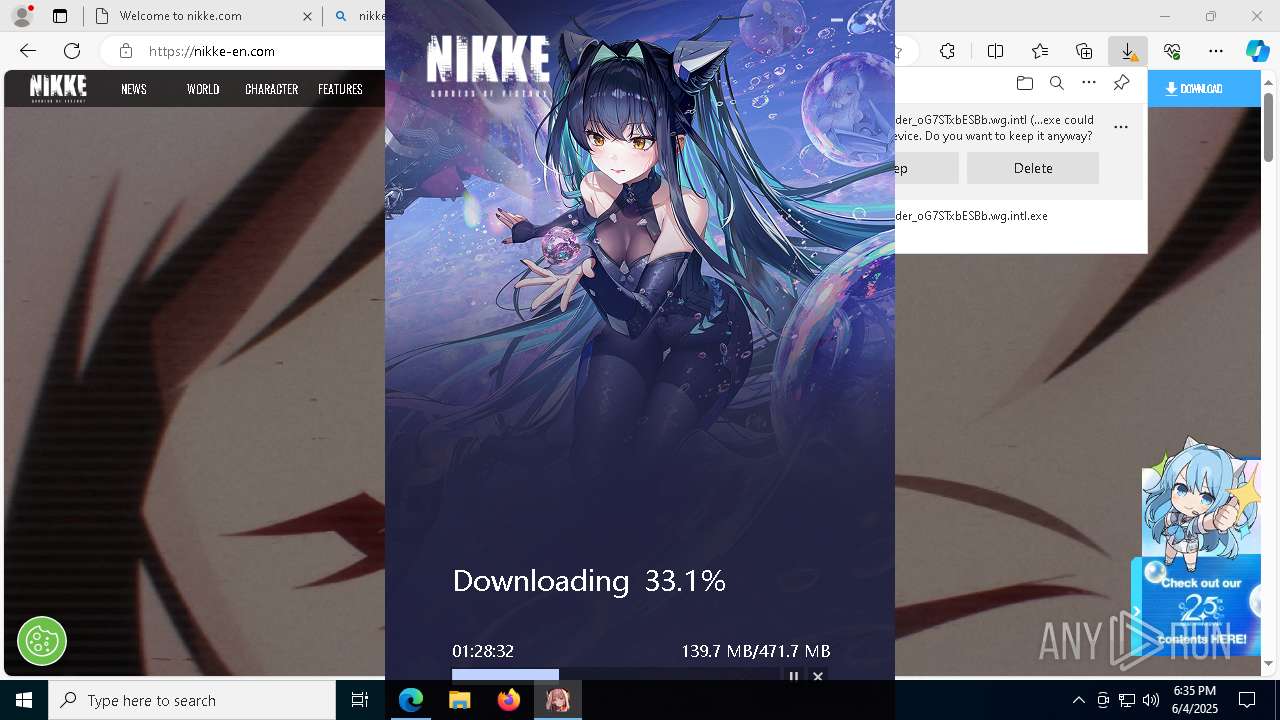Screen dimensions: 1280x720
Task: Open downloads folder from Downloads panel
Action: point(1024,83)
